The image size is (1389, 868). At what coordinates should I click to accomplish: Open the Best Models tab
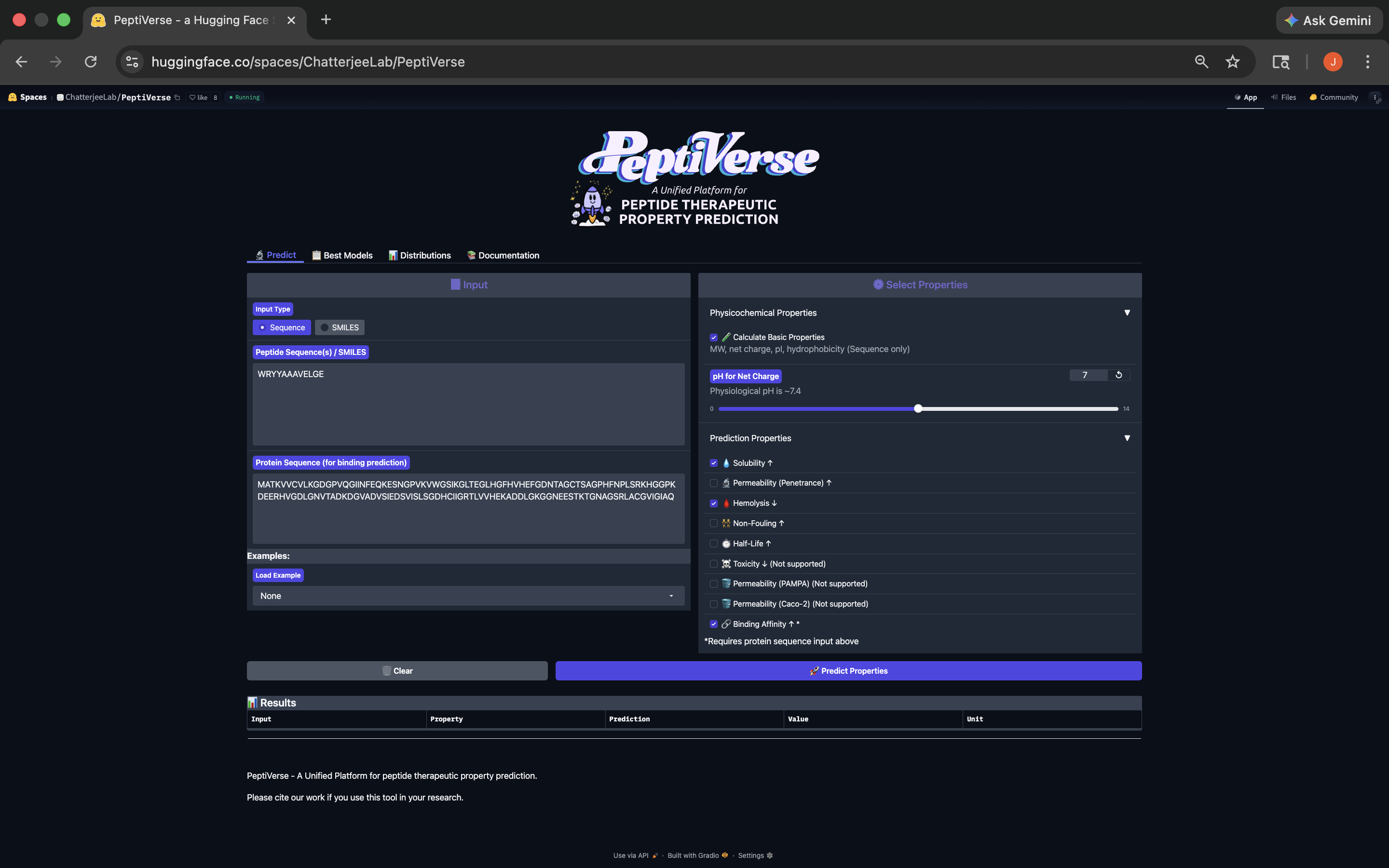click(x=342, y=256)
